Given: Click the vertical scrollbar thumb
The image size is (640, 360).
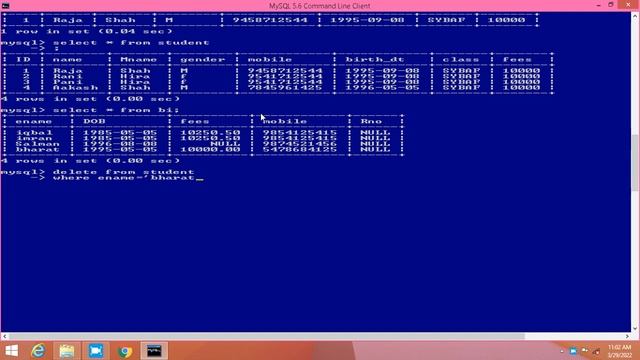Looking at the screenshot, I should [635, 162].
